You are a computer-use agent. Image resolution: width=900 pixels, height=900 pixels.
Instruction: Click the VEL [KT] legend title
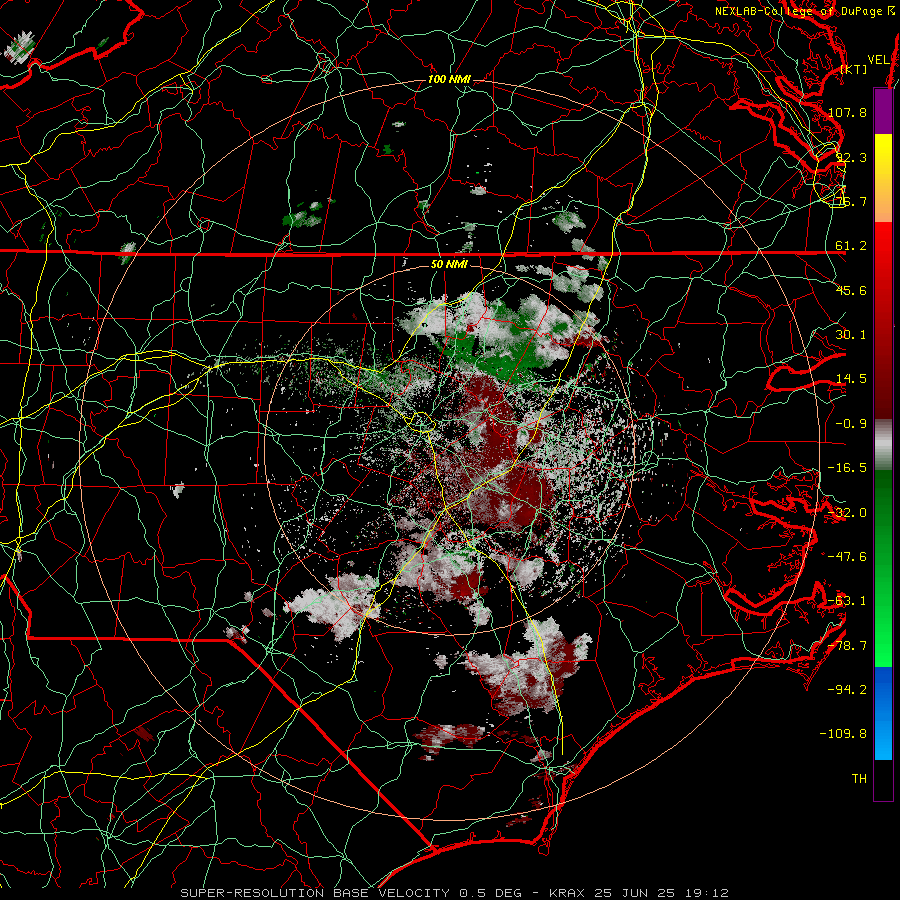click(x=864, y=64)
